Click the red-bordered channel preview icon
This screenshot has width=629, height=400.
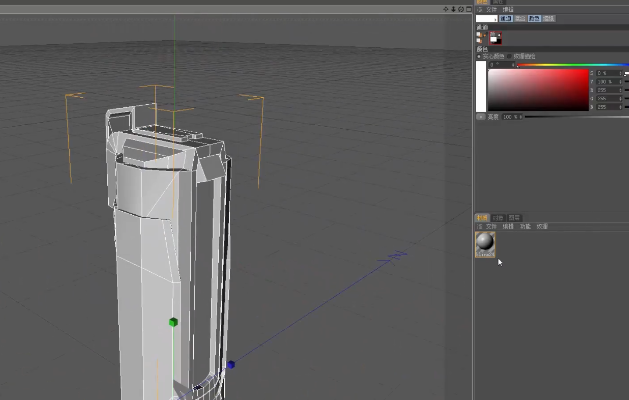[495, 38]
